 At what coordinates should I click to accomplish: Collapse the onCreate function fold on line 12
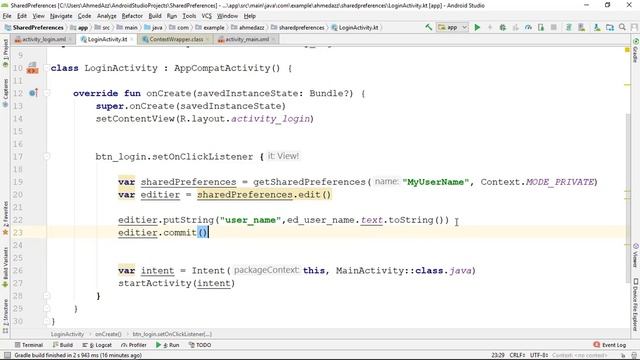click(x=47, y=93)
